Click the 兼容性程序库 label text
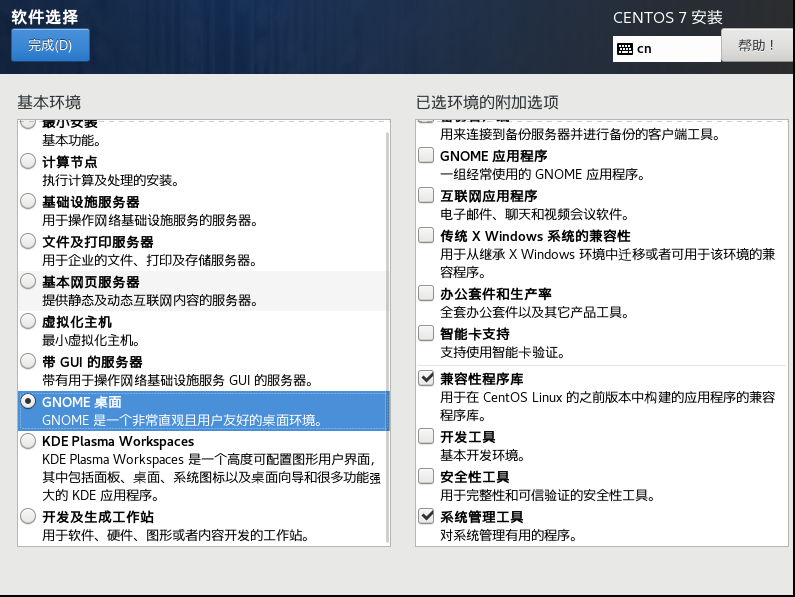Screen dimensions: 795x597 (x=482, y=379)
